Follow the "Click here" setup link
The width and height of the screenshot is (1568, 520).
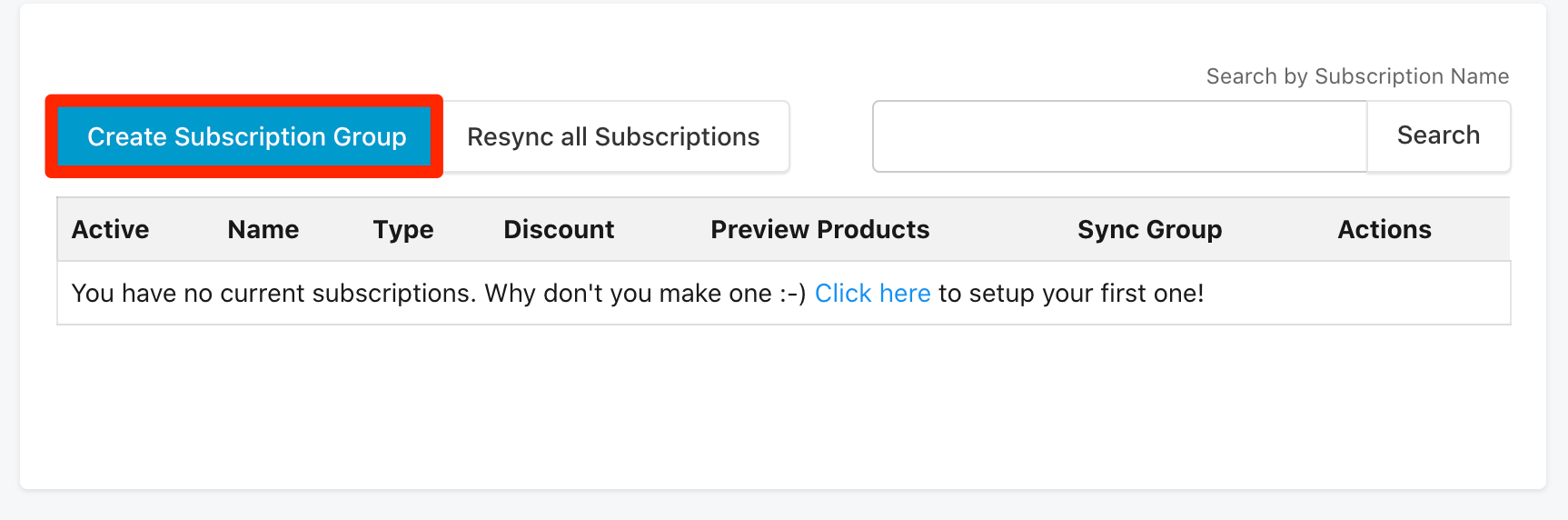[872, 294]
